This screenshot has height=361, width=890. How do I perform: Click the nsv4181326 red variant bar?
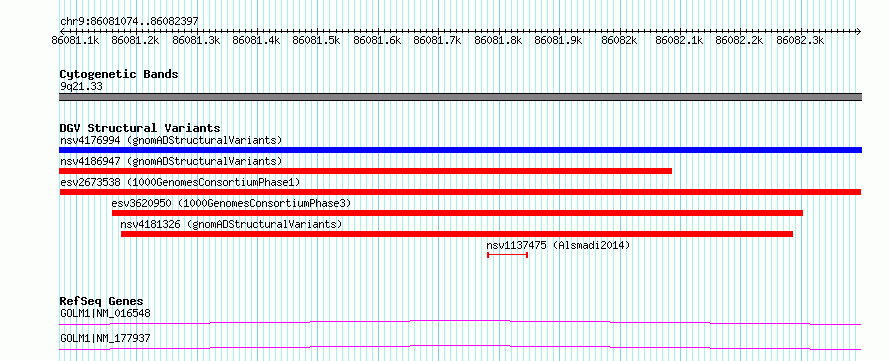pos(457,234)
